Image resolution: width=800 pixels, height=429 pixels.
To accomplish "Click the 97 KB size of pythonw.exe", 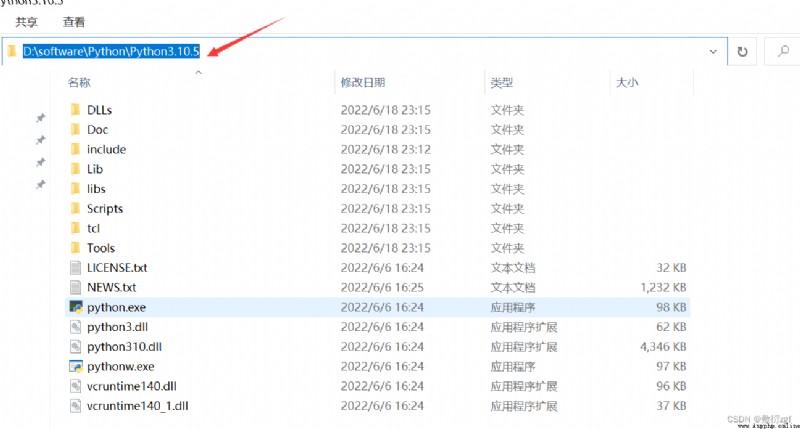I will click(x=671, y=366).
